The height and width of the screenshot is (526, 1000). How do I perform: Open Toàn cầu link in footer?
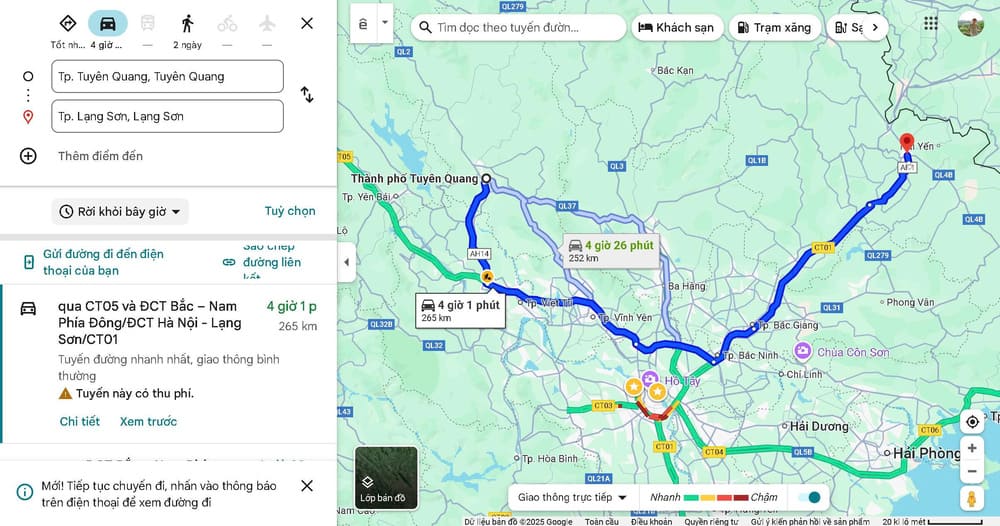[x=602, y=522]
